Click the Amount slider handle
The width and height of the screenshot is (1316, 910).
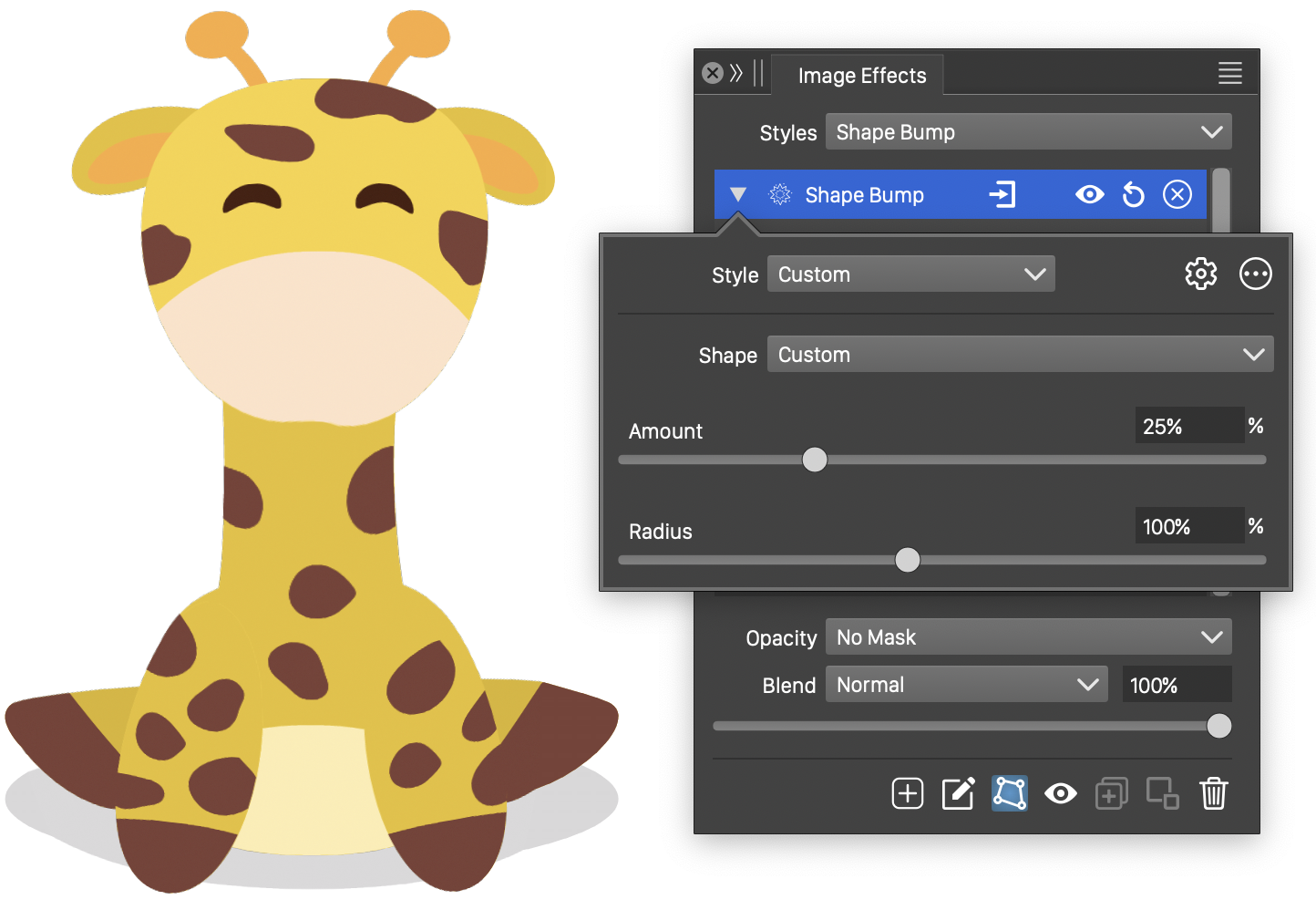tap(815, 460)
